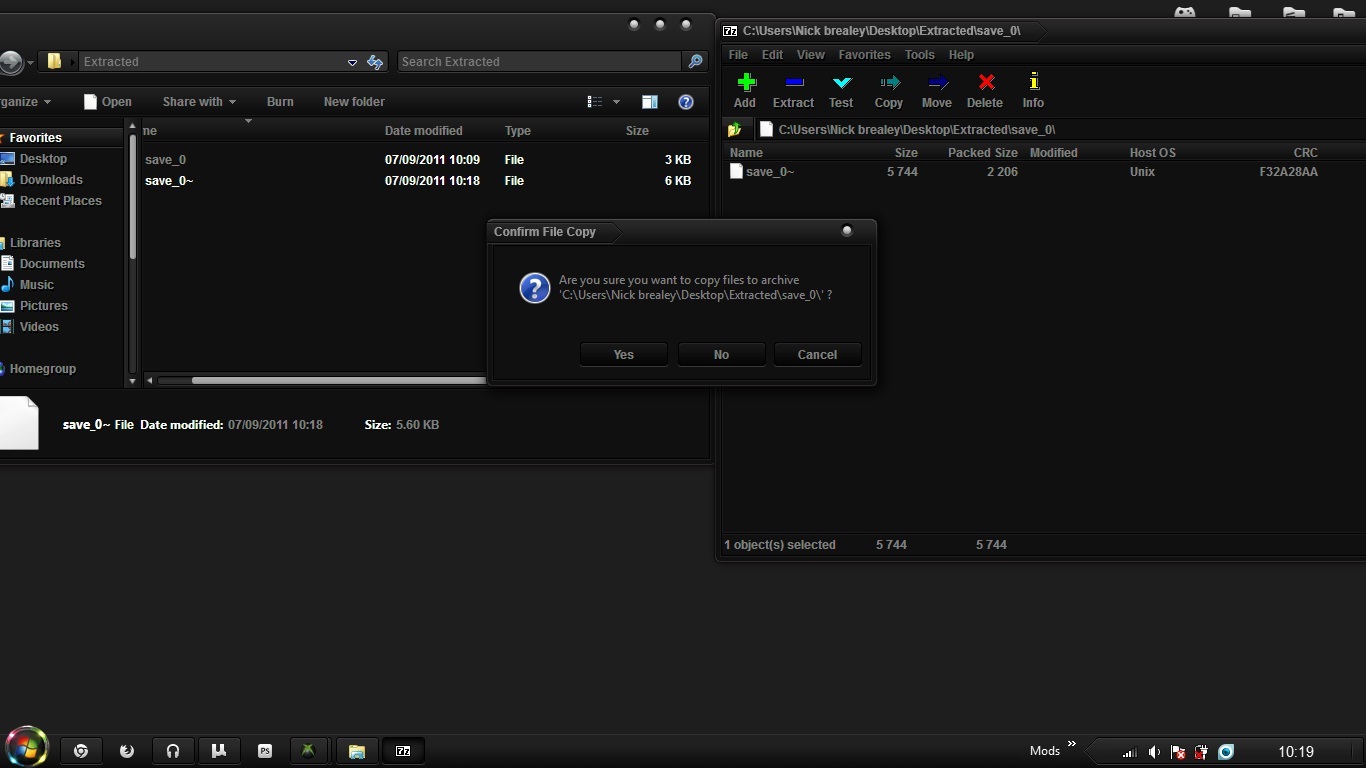1366x768 pixels.
Task: Open the Favorites menu in 7-Zip
Action: (x=864, y=55)
